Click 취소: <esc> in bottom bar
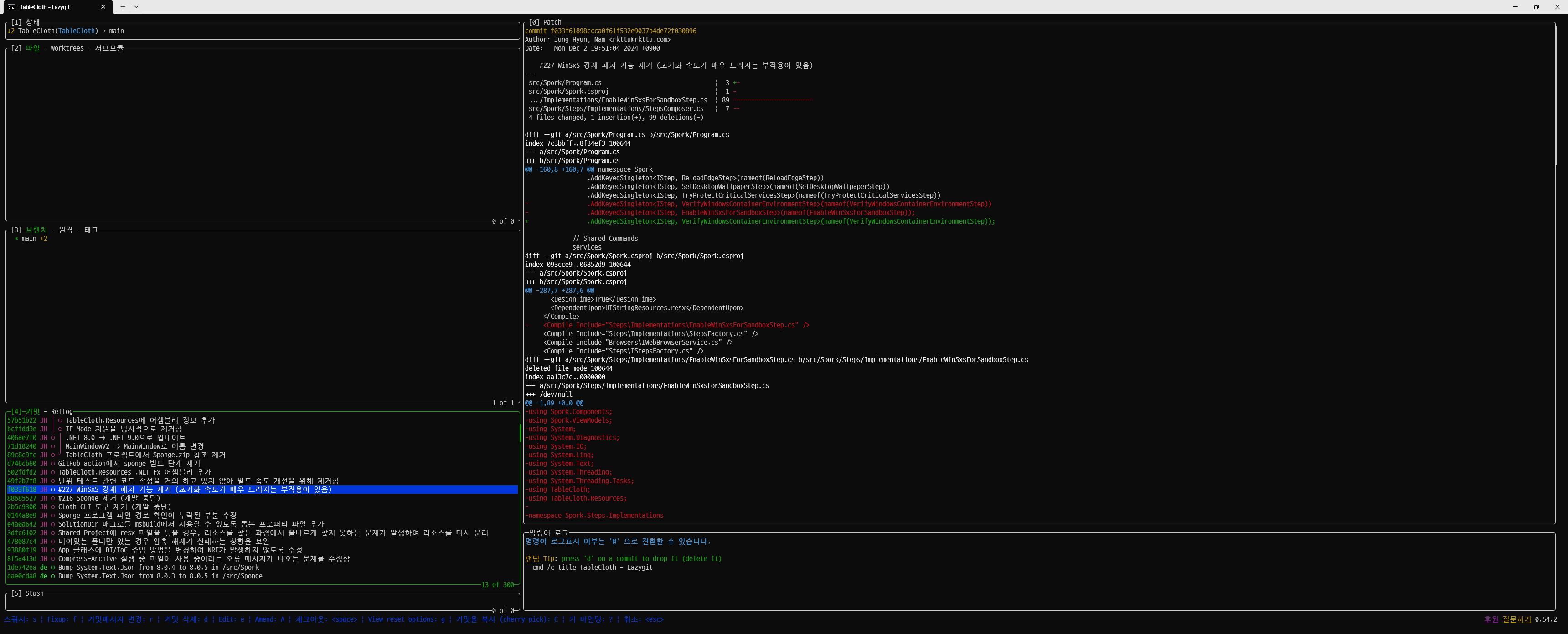1568x634 pixels. [x=644, y=619]
